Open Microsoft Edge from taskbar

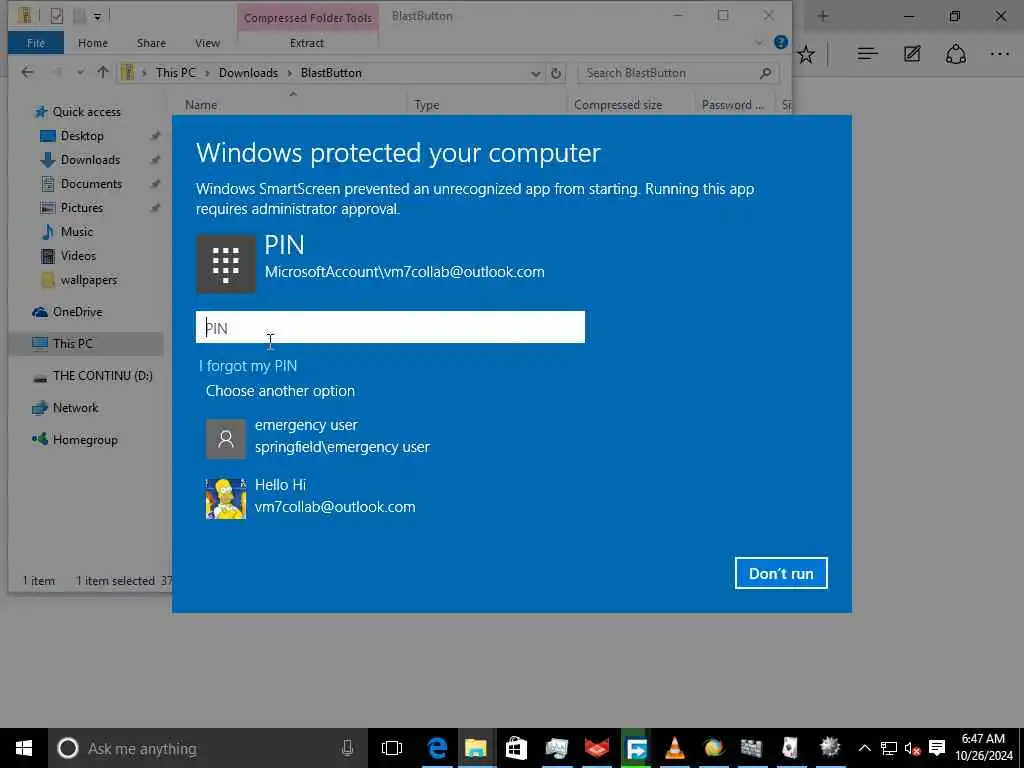437,748
